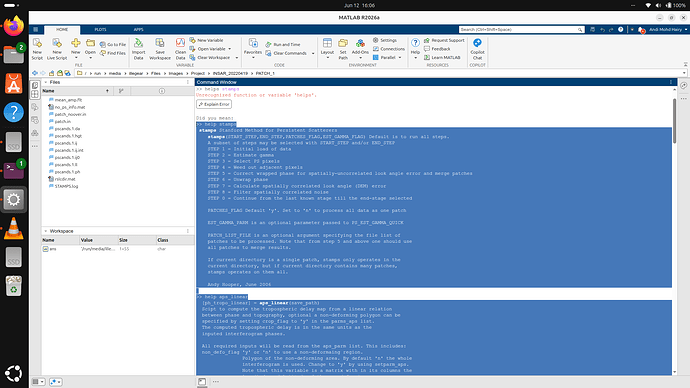Open Set Path dialog
The width and height of the screenshot is (690, 388).
click(x=343, y=49)
